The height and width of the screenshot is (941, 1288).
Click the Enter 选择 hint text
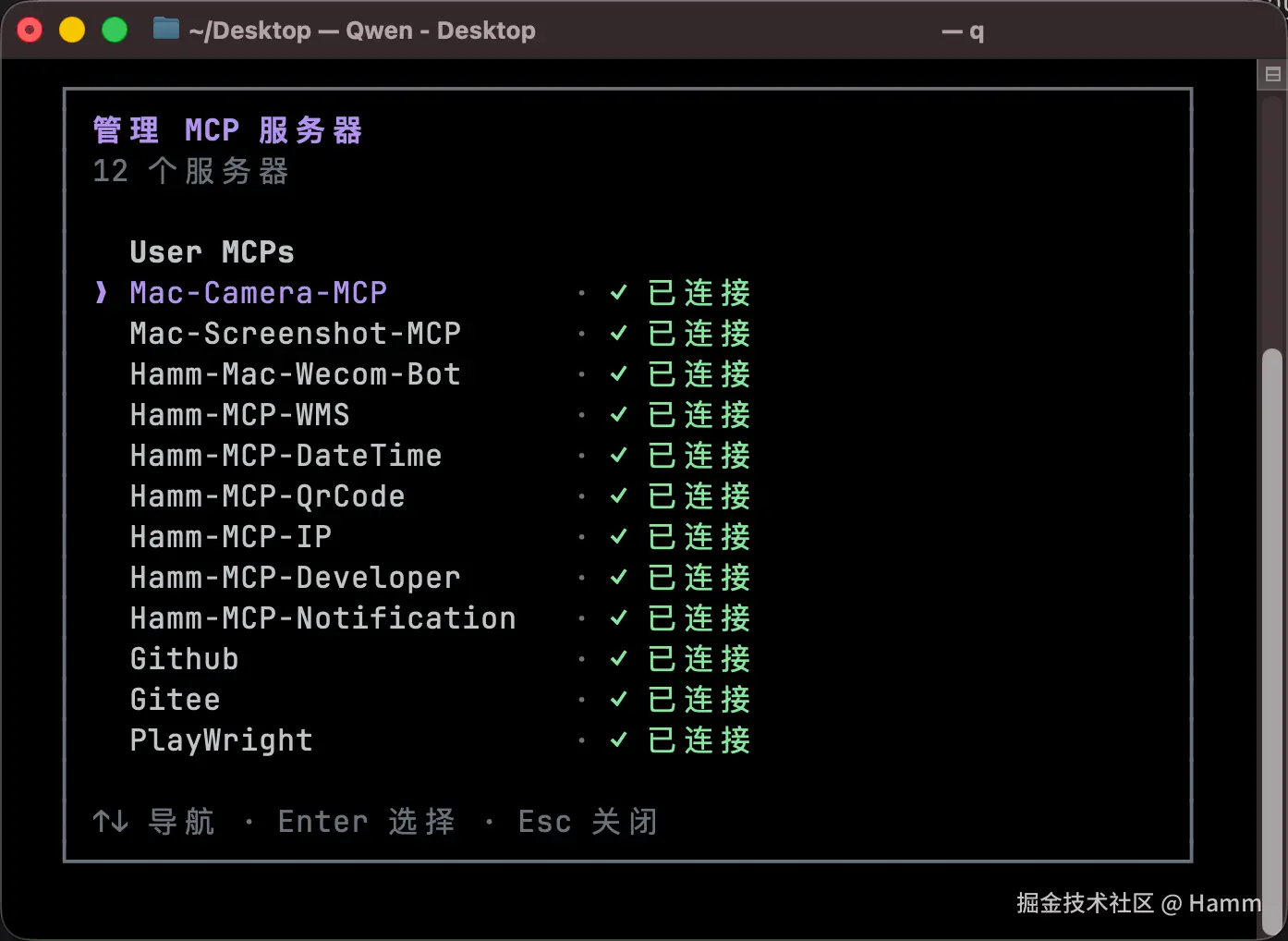pyautogui.click(x=366, y=821)
